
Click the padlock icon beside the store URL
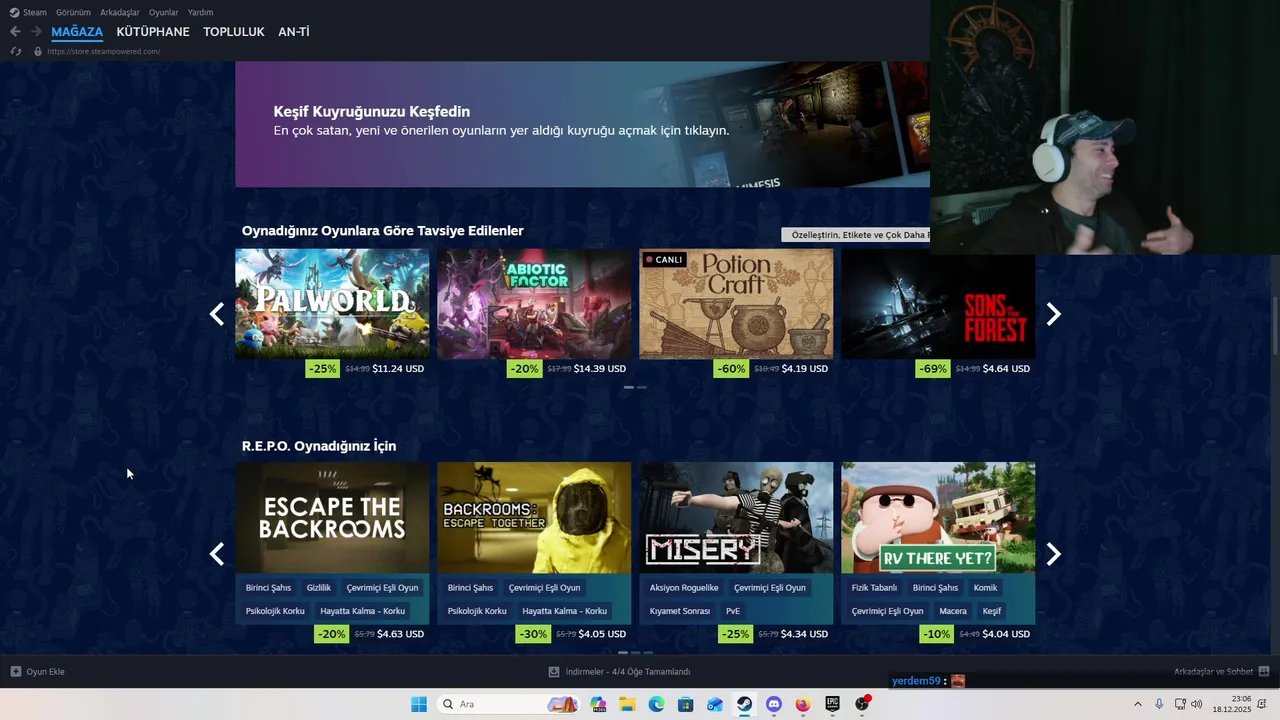38,51
